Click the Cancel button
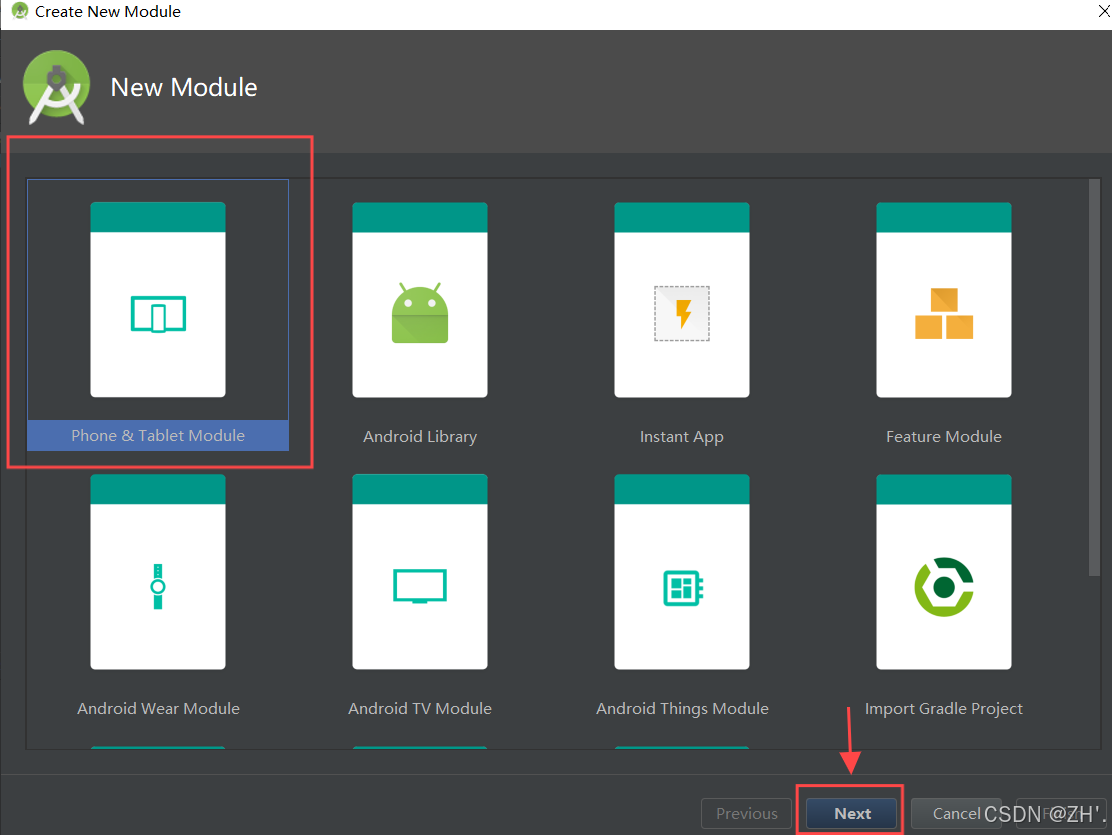This screenshot has height=835, width=1112. [x=956, y=814]
